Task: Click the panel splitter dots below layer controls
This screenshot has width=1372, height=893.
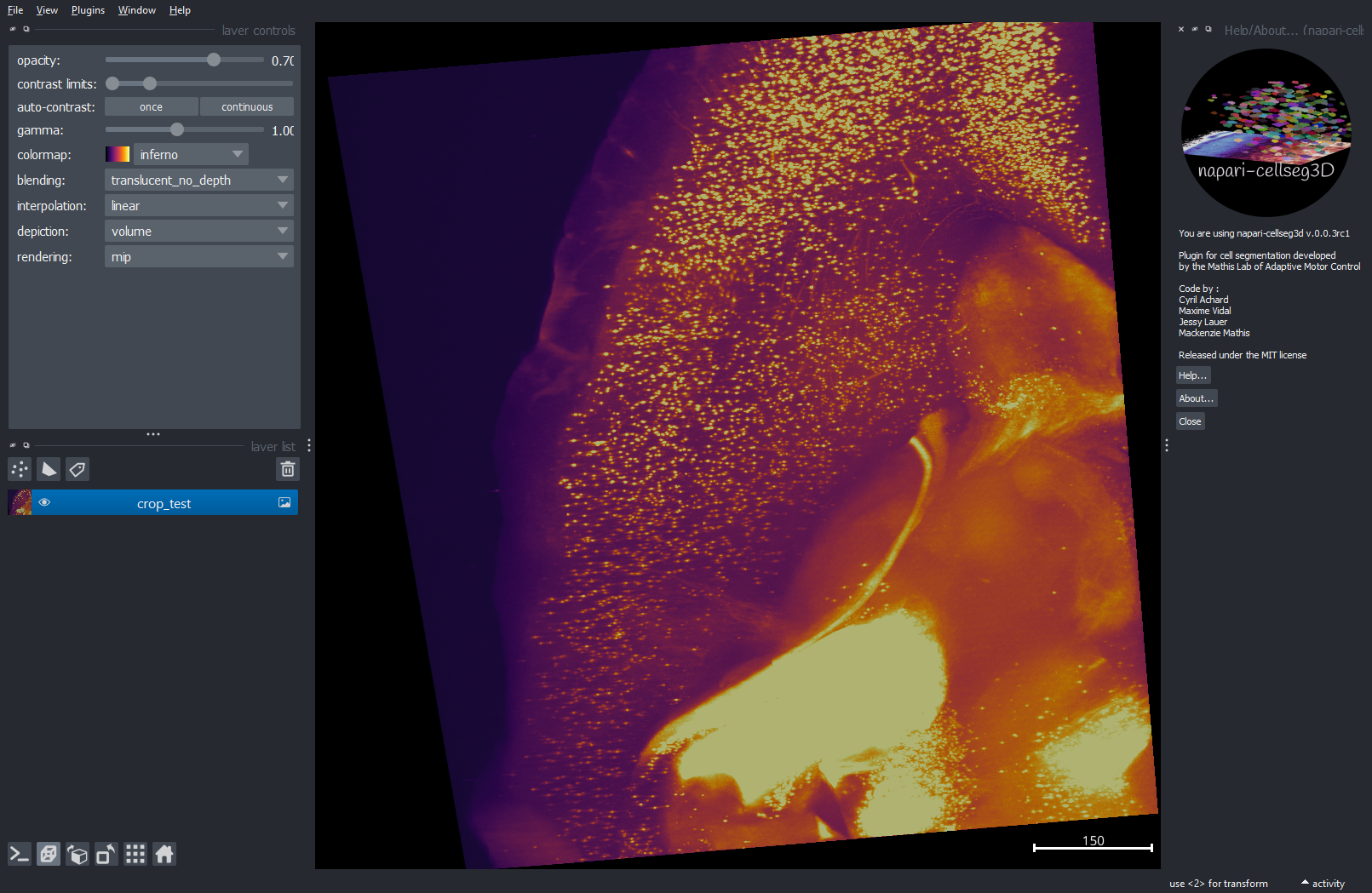Action: point(153,434)
